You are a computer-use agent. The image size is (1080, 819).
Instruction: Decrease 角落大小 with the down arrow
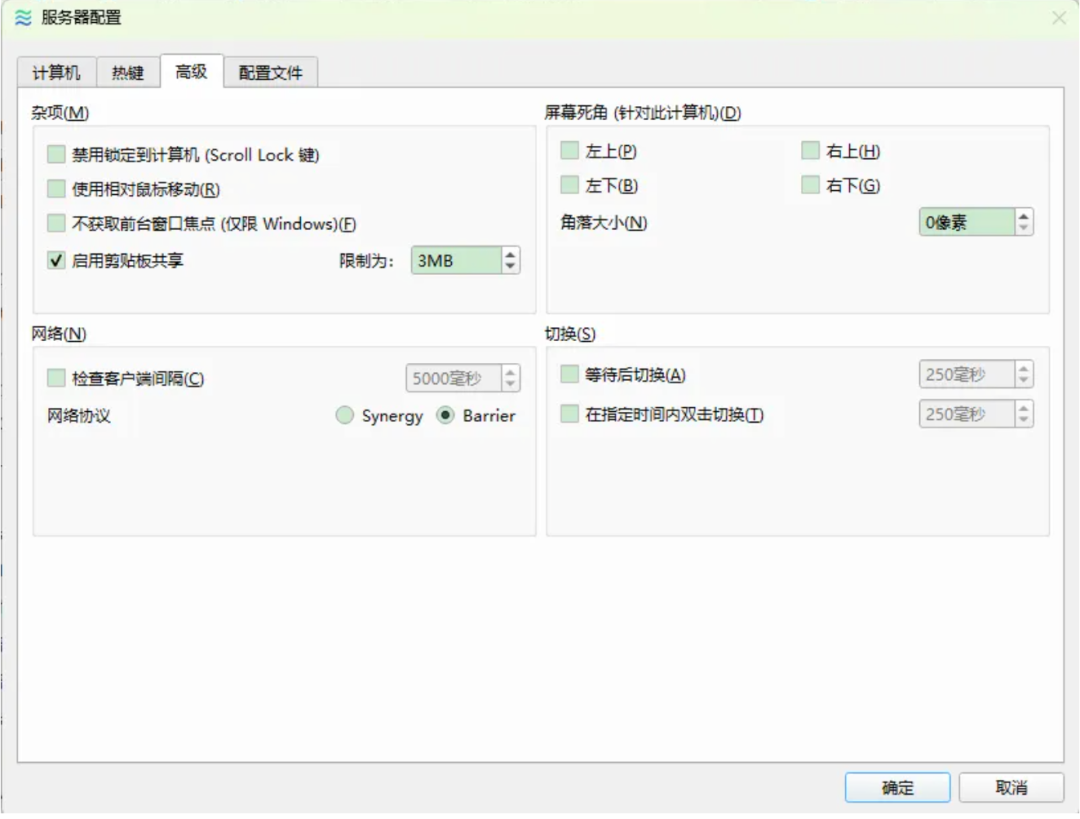(1023, 228)
